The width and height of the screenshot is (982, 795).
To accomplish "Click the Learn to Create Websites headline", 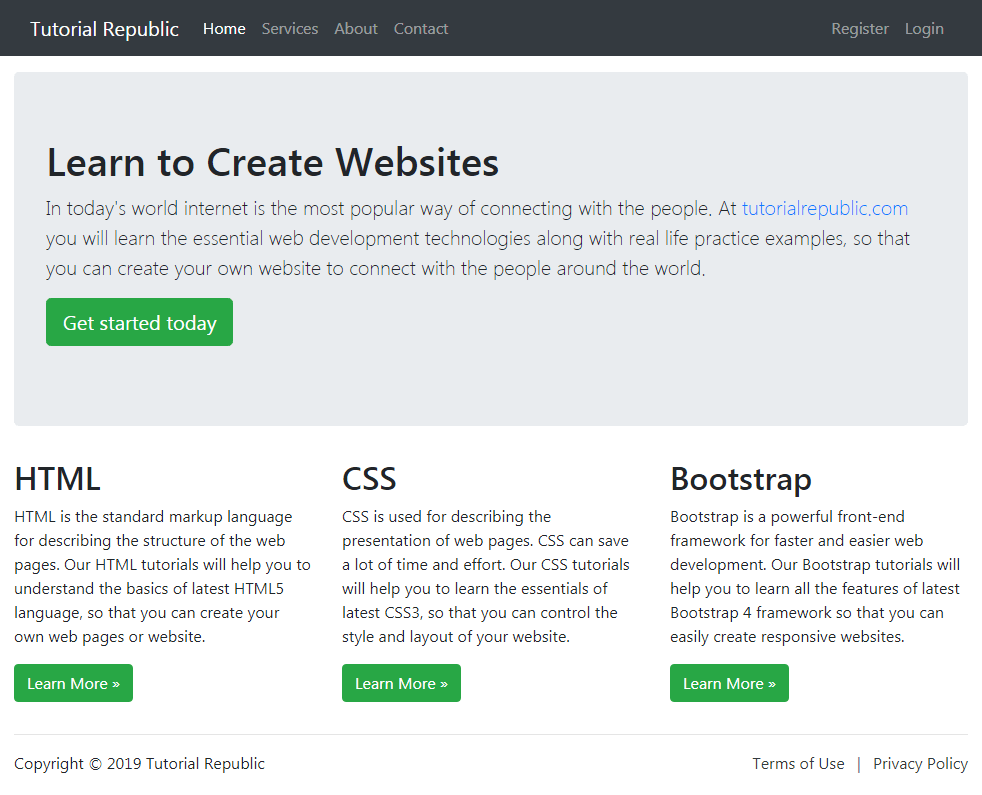I will pyautogui.click(x=271, y=162).
